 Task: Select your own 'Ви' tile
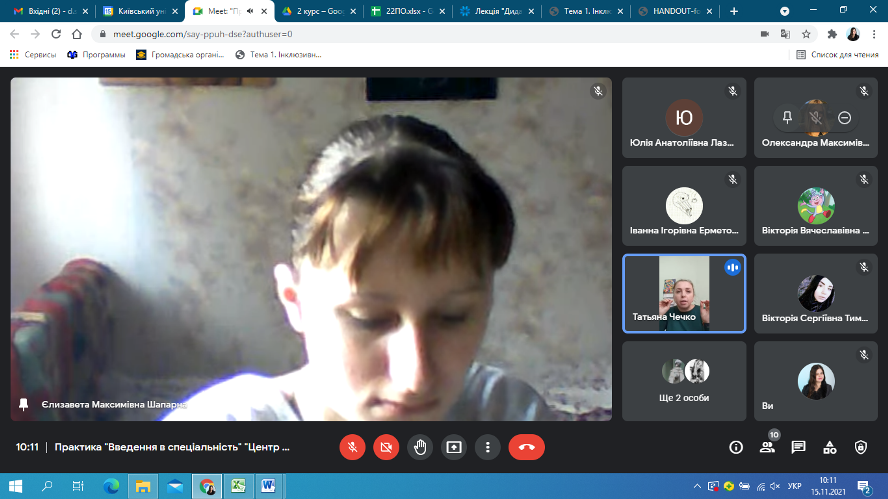[x=816, y=381]
